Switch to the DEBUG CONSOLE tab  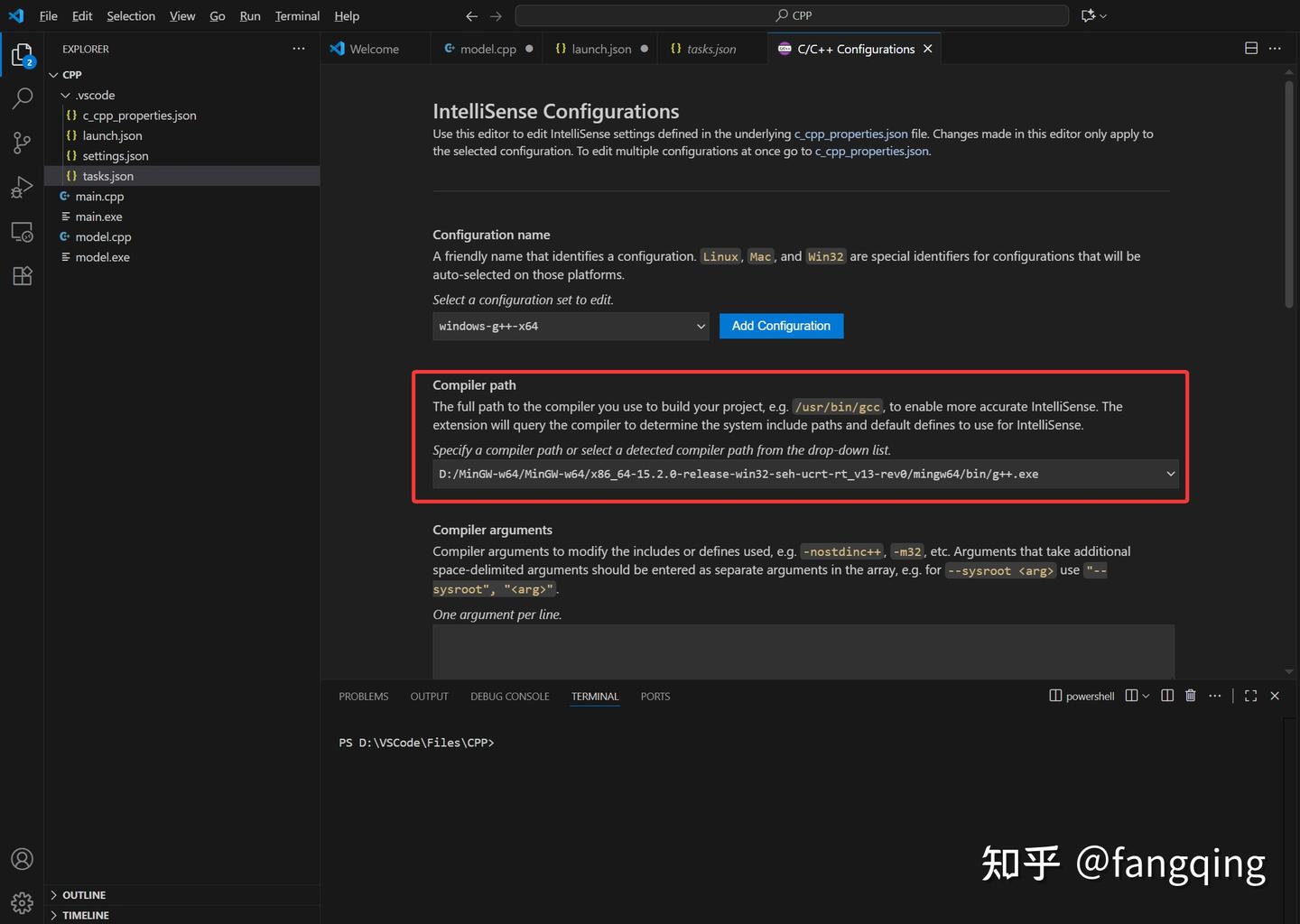[509, 697]
